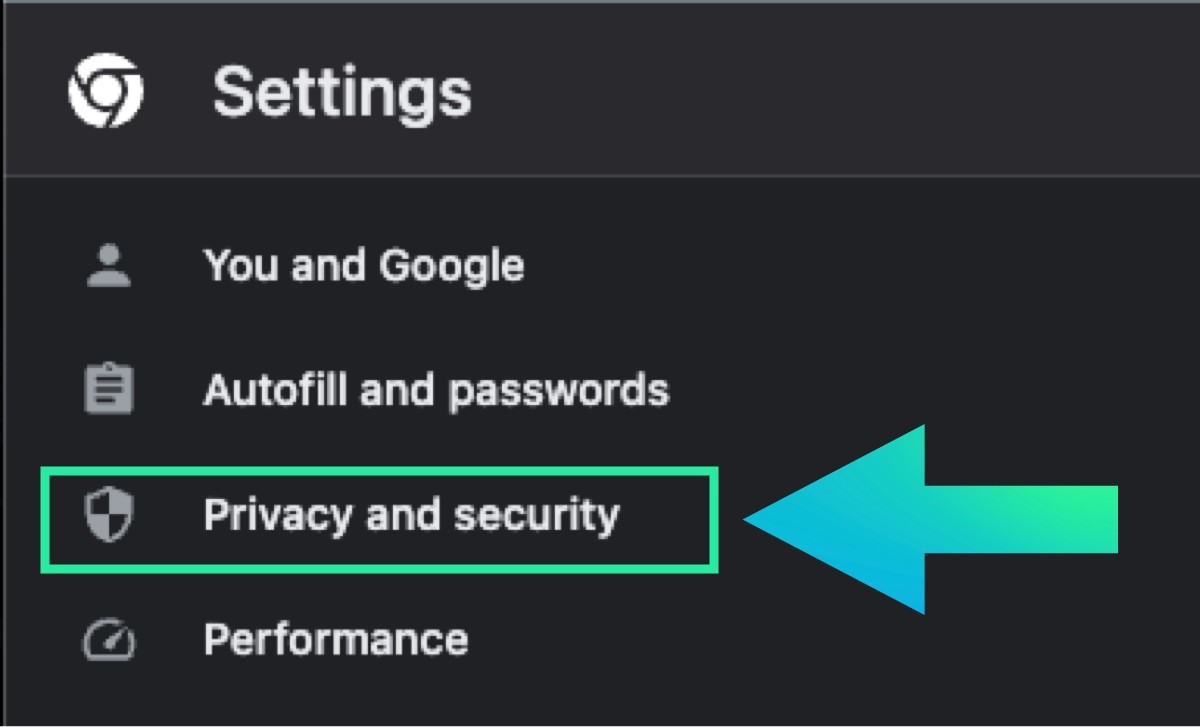Screen dimensions: 1200x727
Task: Click the teal arrow pointing at Privacy
Action: pyautogui.click(x=930, y=519)
